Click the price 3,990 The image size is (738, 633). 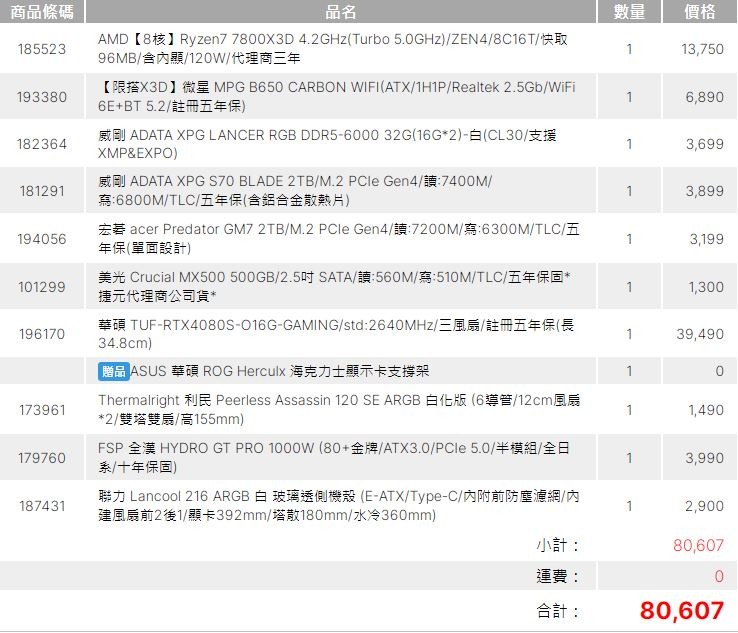pos(705,458)
